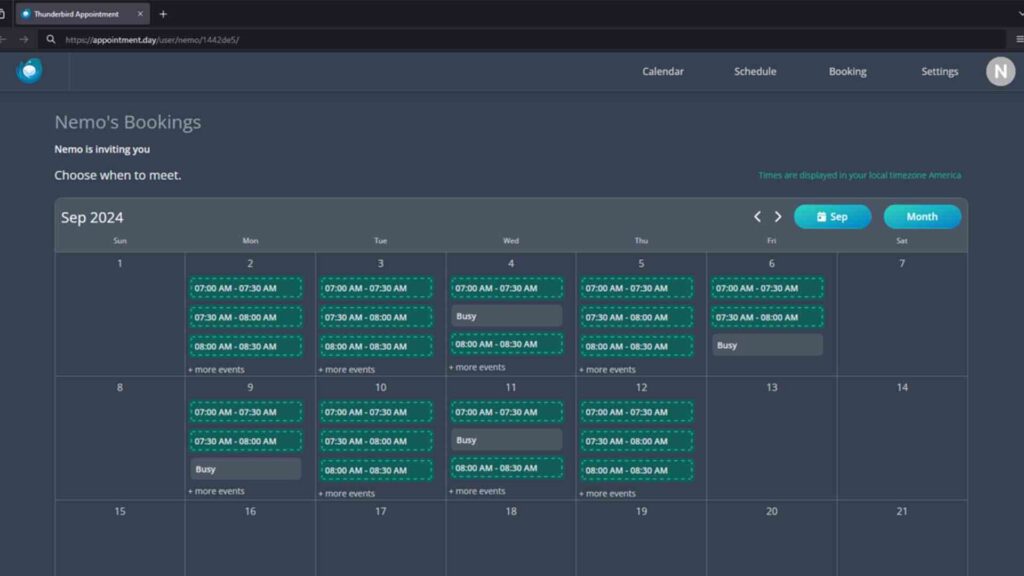The width and height of the screenshot is (1024, 576).
Task: Close the Thunderbird Appointment tab
Action: (140, 14)
